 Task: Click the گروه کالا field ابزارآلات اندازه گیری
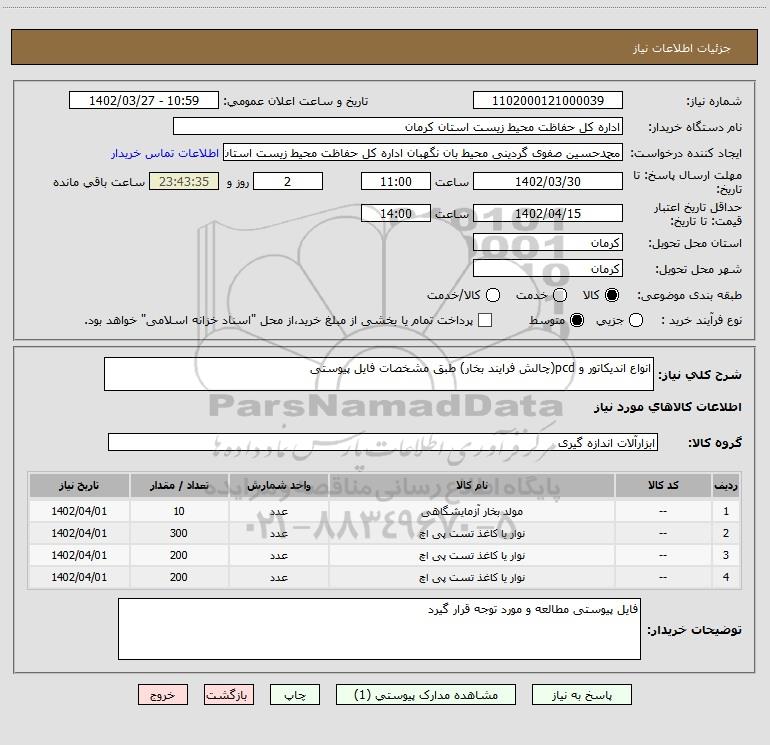click(383, 442)
